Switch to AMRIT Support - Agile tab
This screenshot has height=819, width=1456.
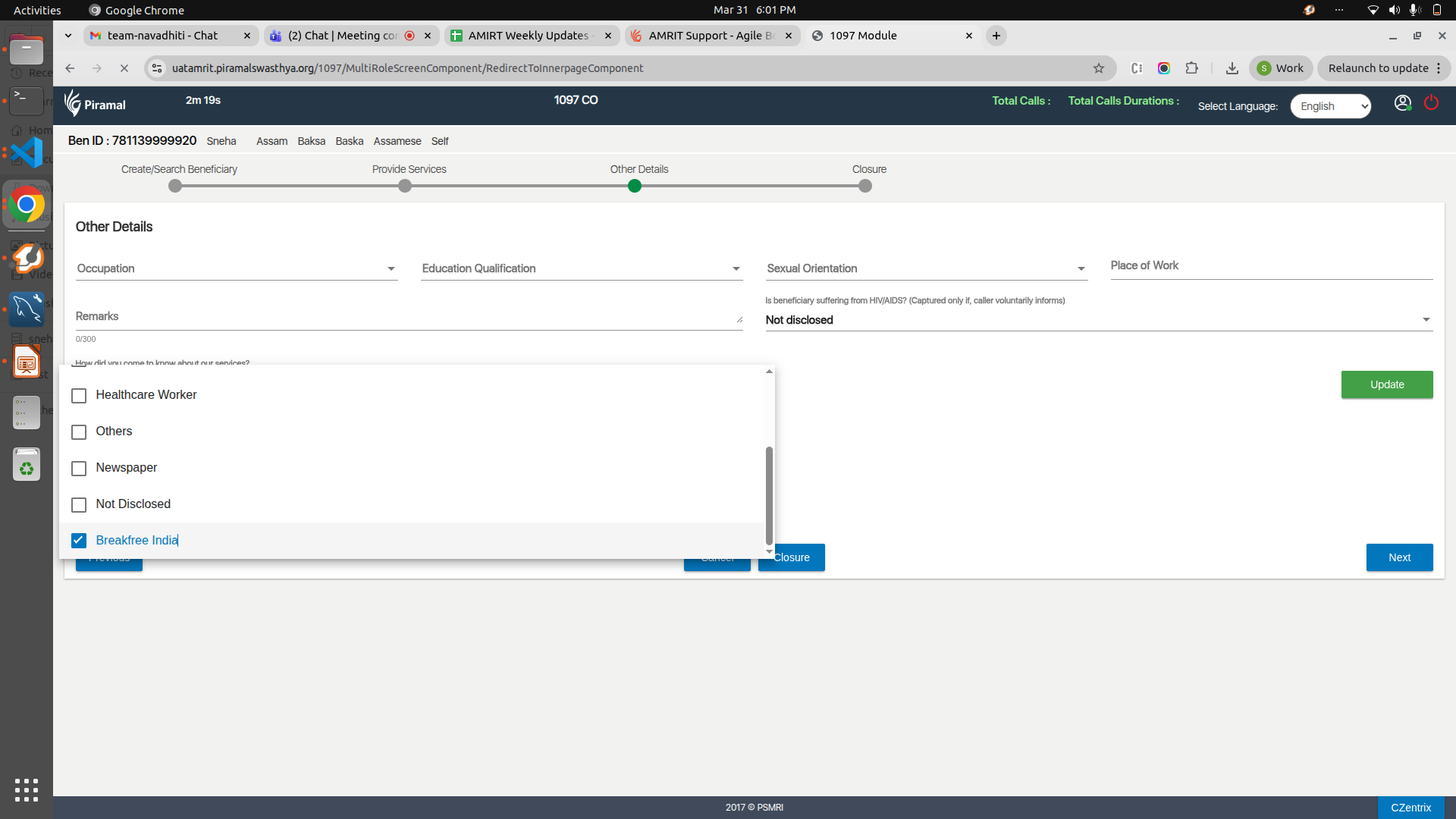[710, 36]
